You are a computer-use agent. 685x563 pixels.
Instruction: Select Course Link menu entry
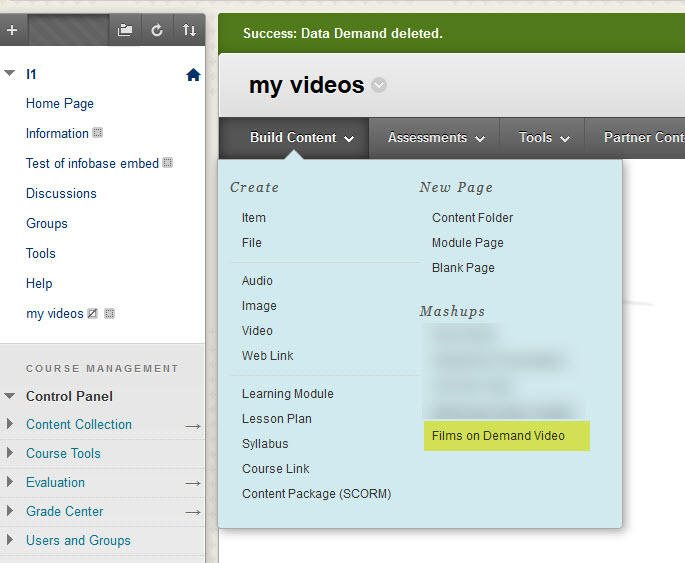[276, 468]
